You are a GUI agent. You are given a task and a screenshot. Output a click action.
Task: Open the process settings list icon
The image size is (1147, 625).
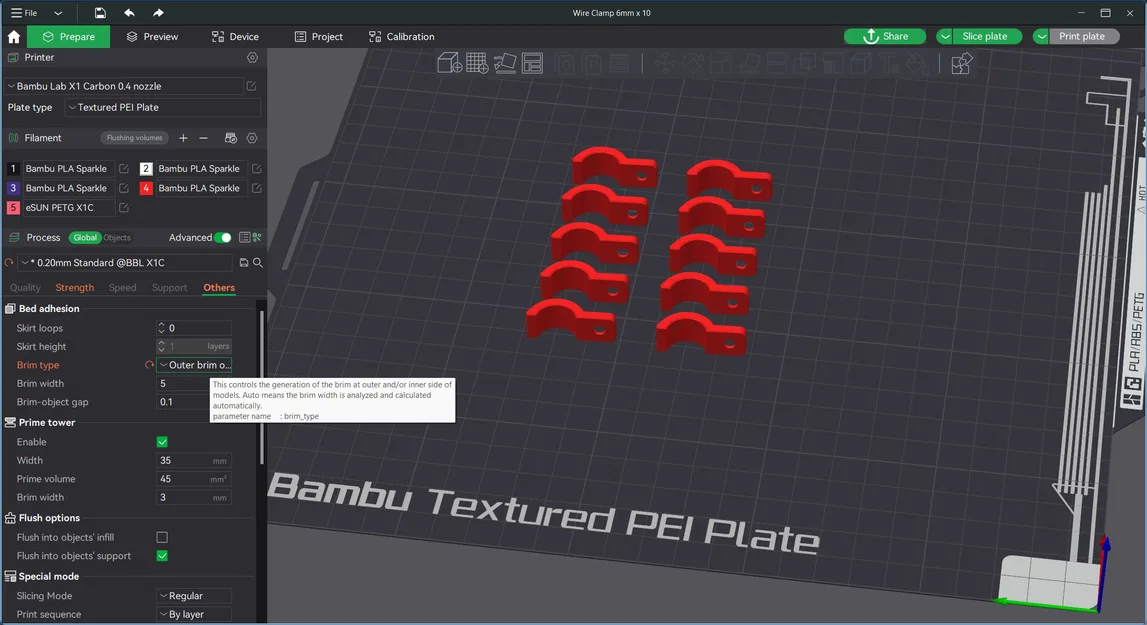click(244, 237)
